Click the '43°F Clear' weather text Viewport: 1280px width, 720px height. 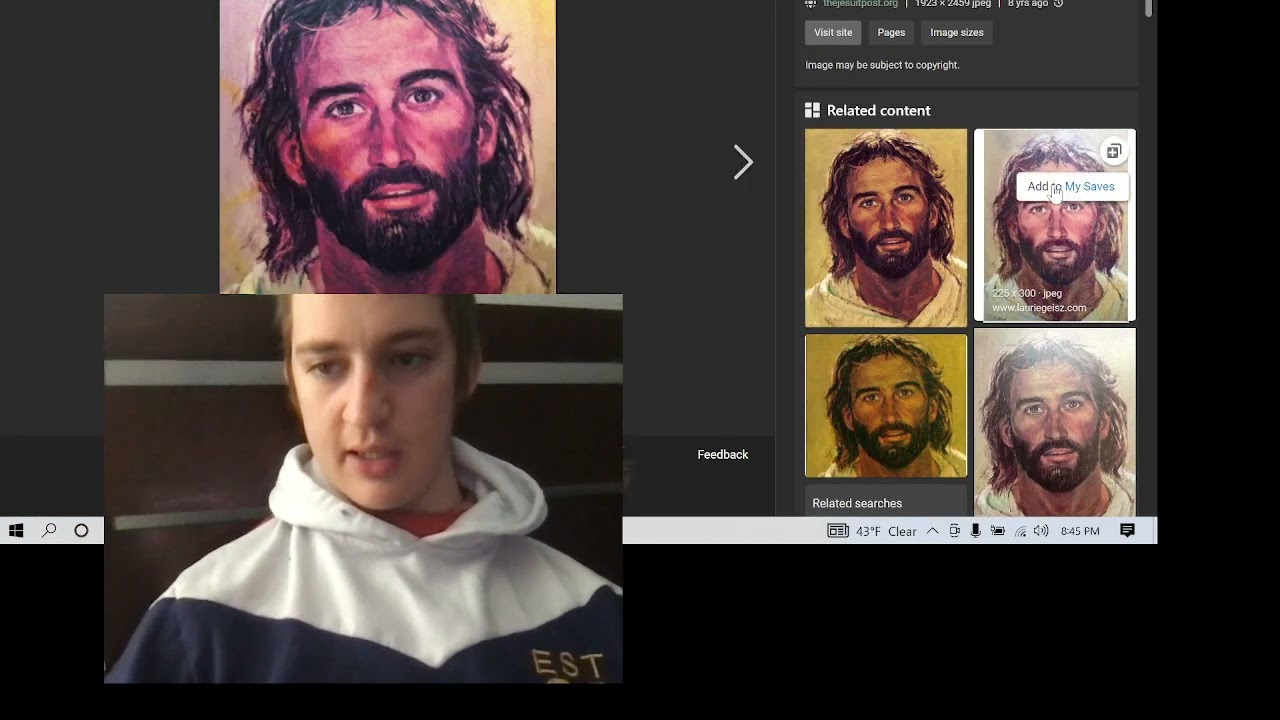pos(886,531)
